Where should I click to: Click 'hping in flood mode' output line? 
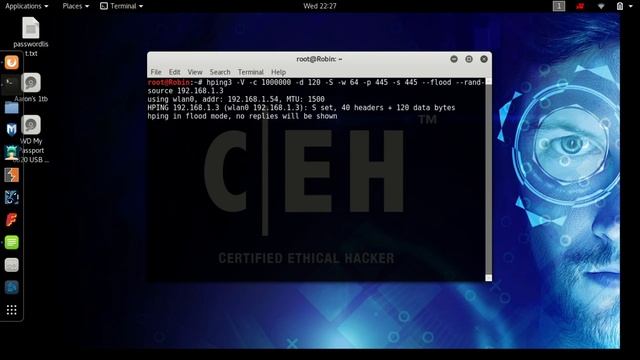[x=242, y=116]
